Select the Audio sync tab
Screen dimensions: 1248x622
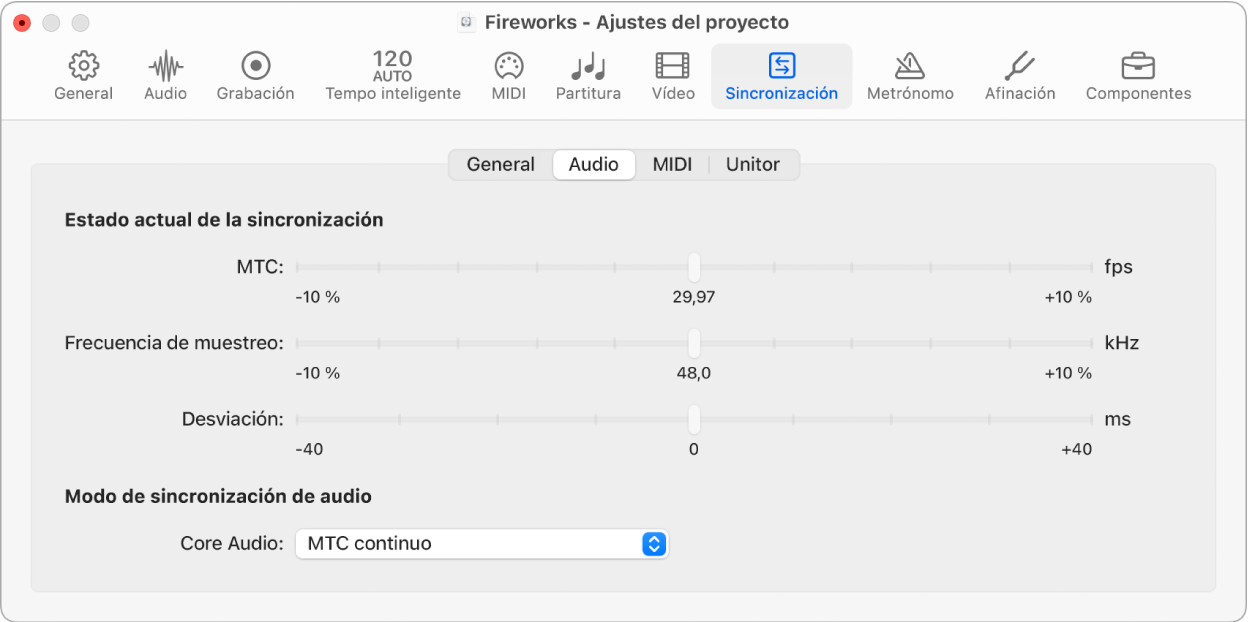[593, 164]
